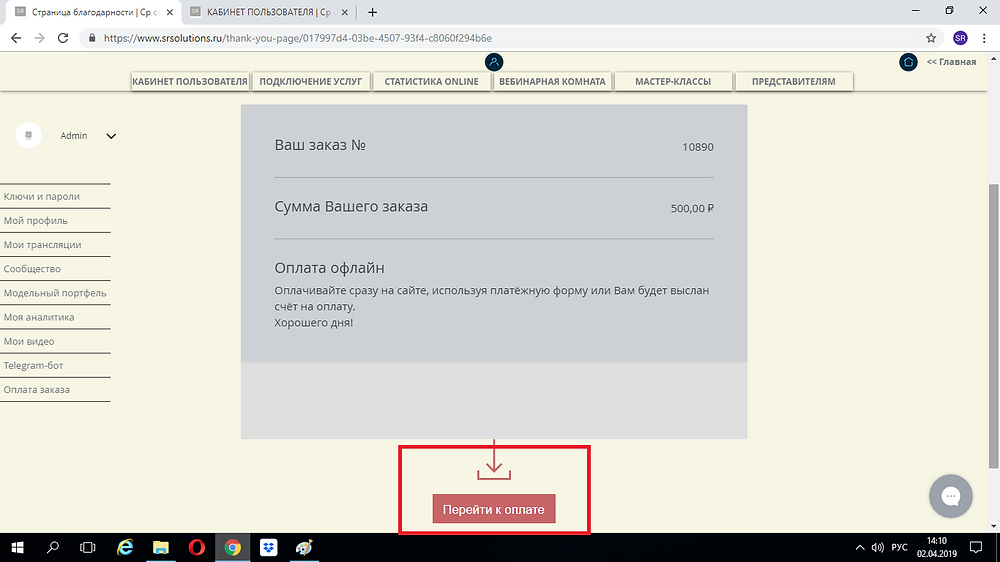
Task: Open the notification center icon
Action: tap(976, 547)
